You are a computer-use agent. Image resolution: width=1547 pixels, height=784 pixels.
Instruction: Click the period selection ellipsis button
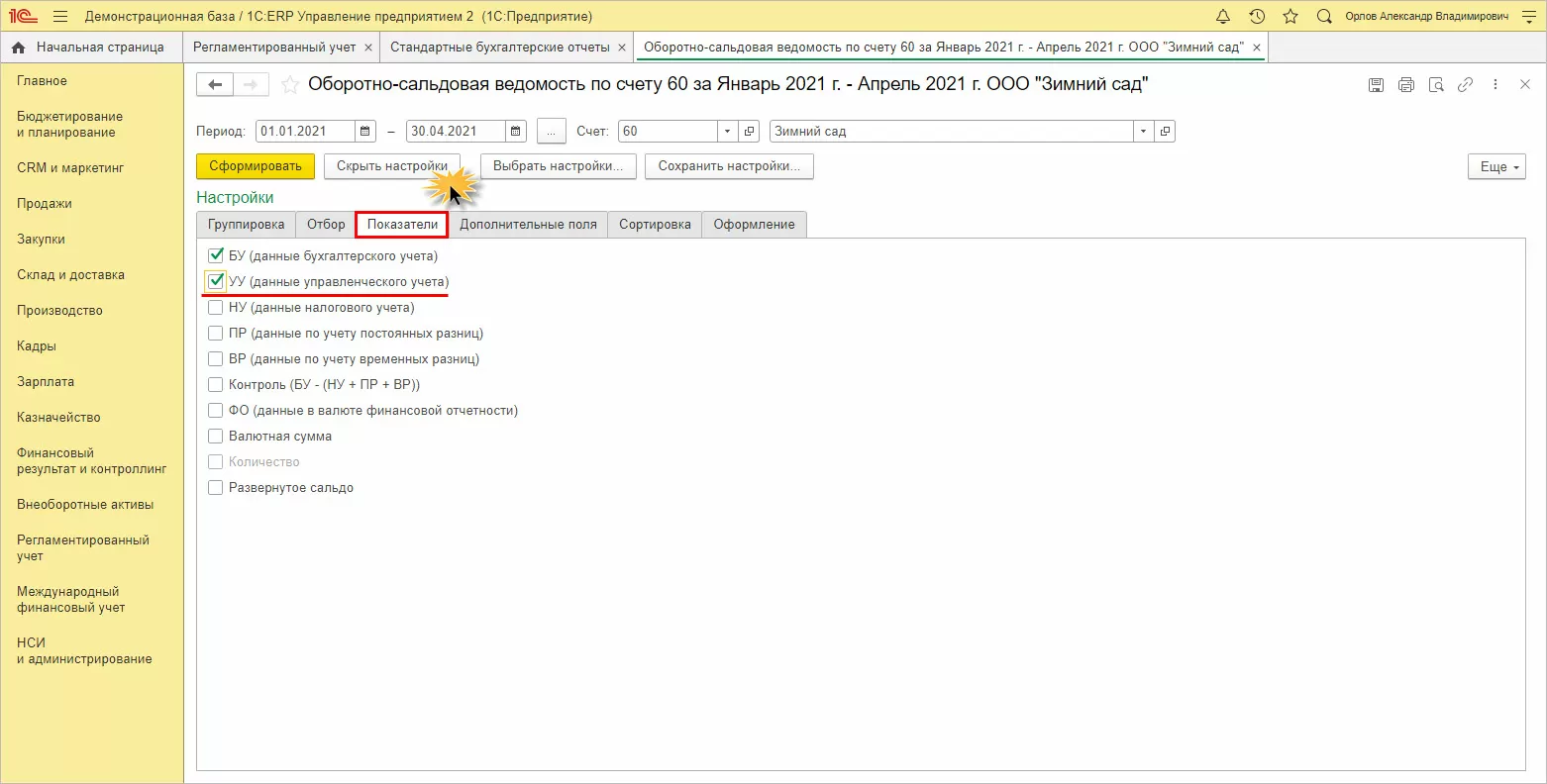pyautogui.click(x=552, y=131)
